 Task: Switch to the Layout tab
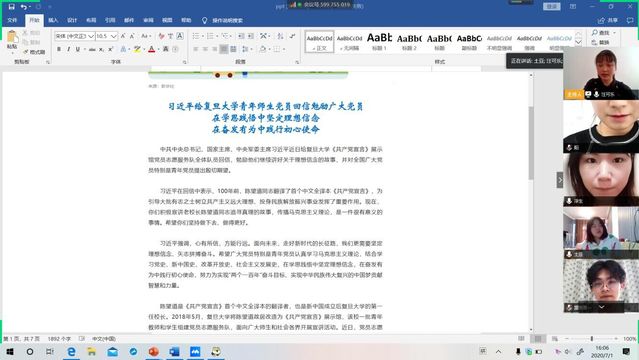91,20
